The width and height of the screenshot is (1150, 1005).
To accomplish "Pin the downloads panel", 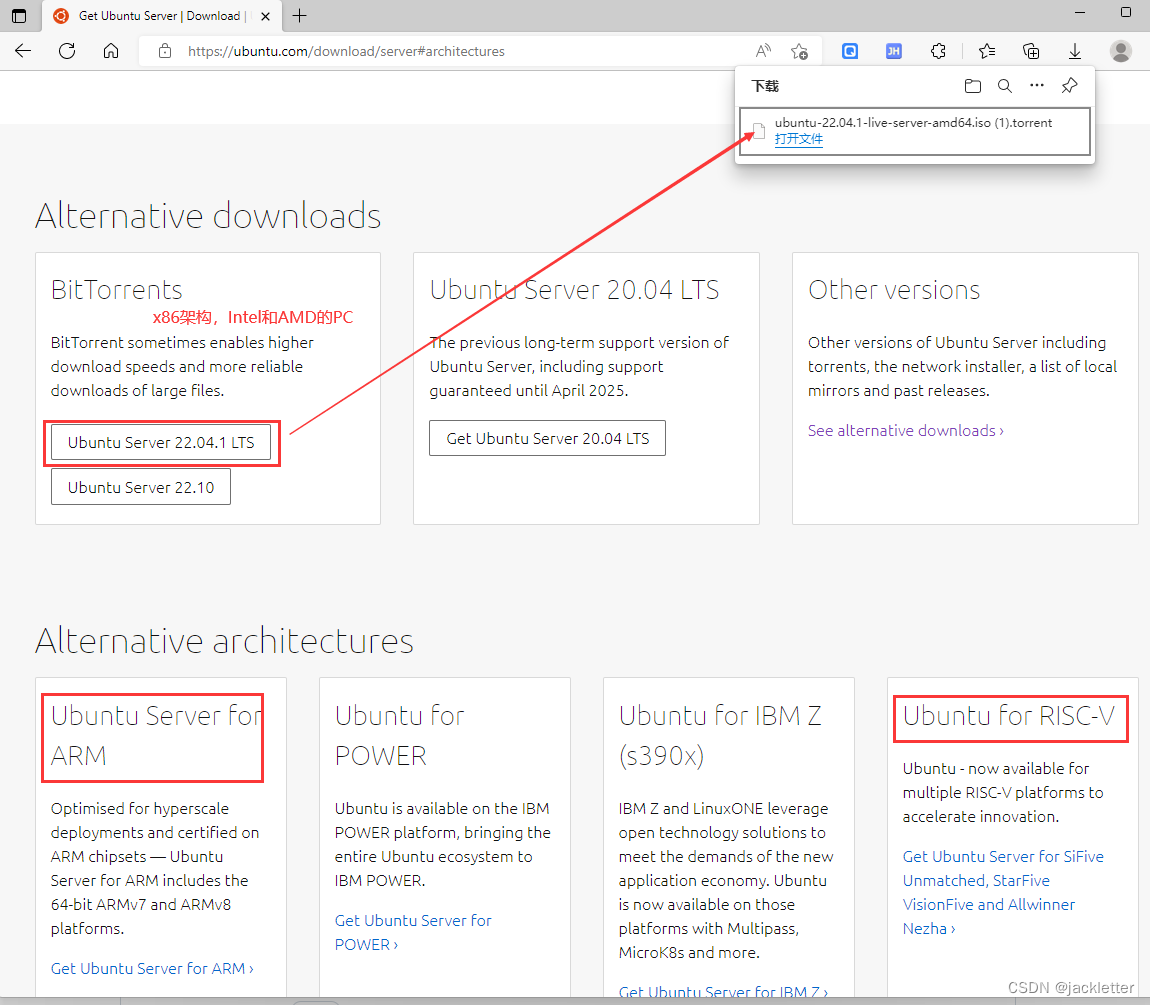I will click(x=1069, y=86).
